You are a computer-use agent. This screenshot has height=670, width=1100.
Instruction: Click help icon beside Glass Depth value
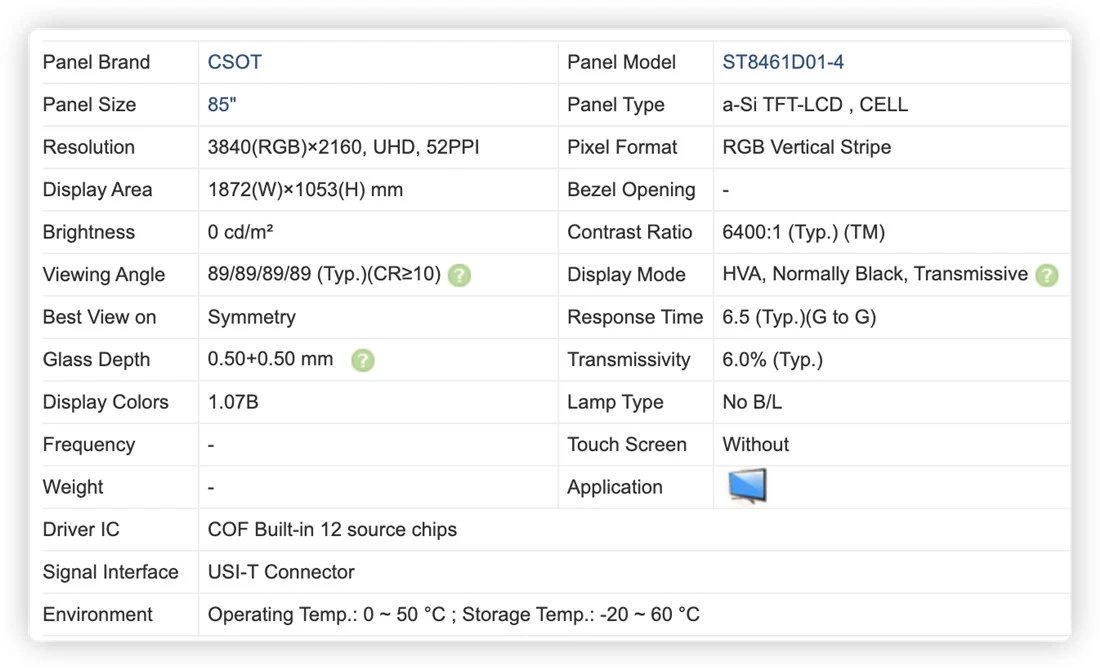363,360
